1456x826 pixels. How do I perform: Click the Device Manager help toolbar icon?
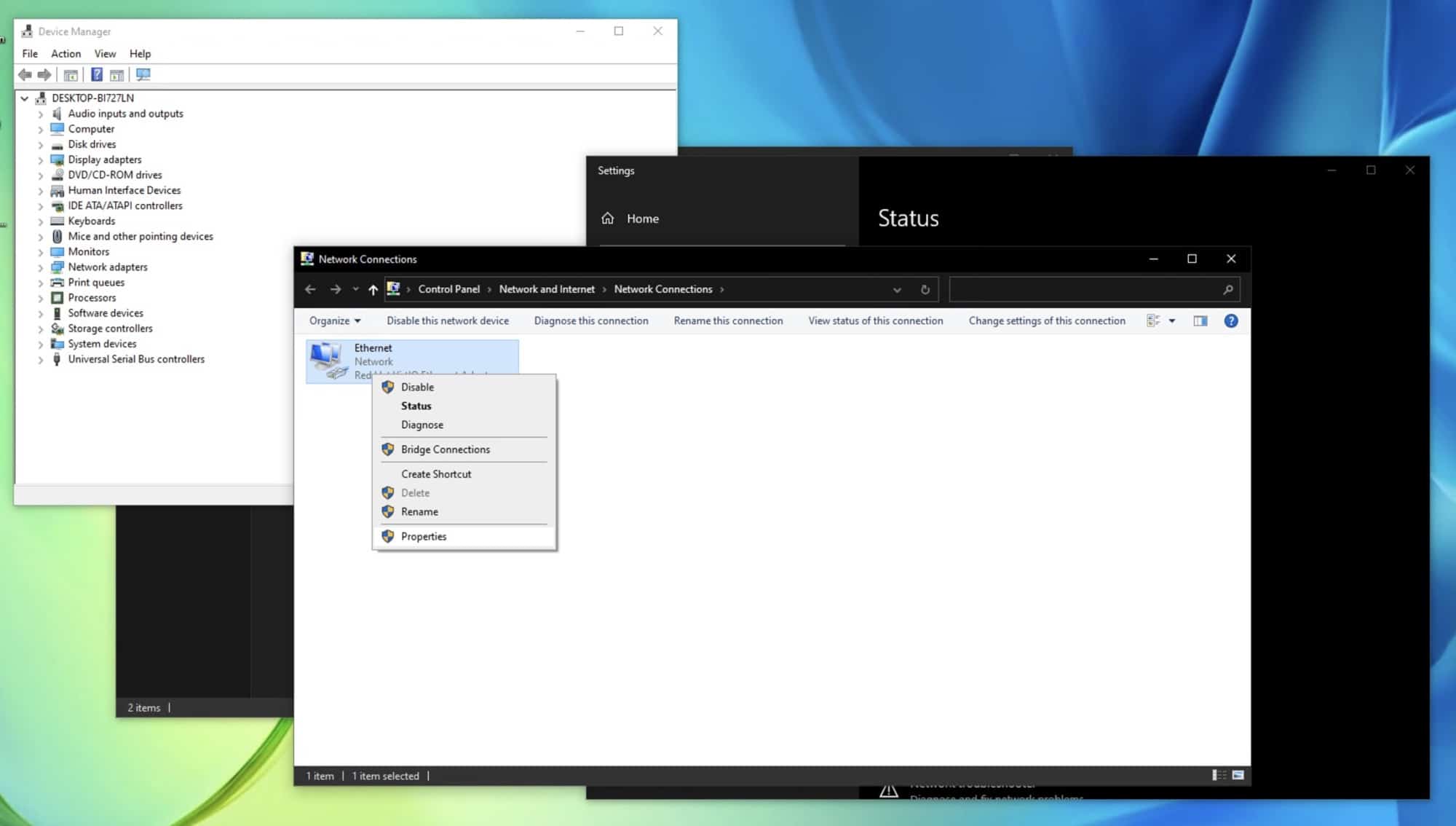(96, 75)
